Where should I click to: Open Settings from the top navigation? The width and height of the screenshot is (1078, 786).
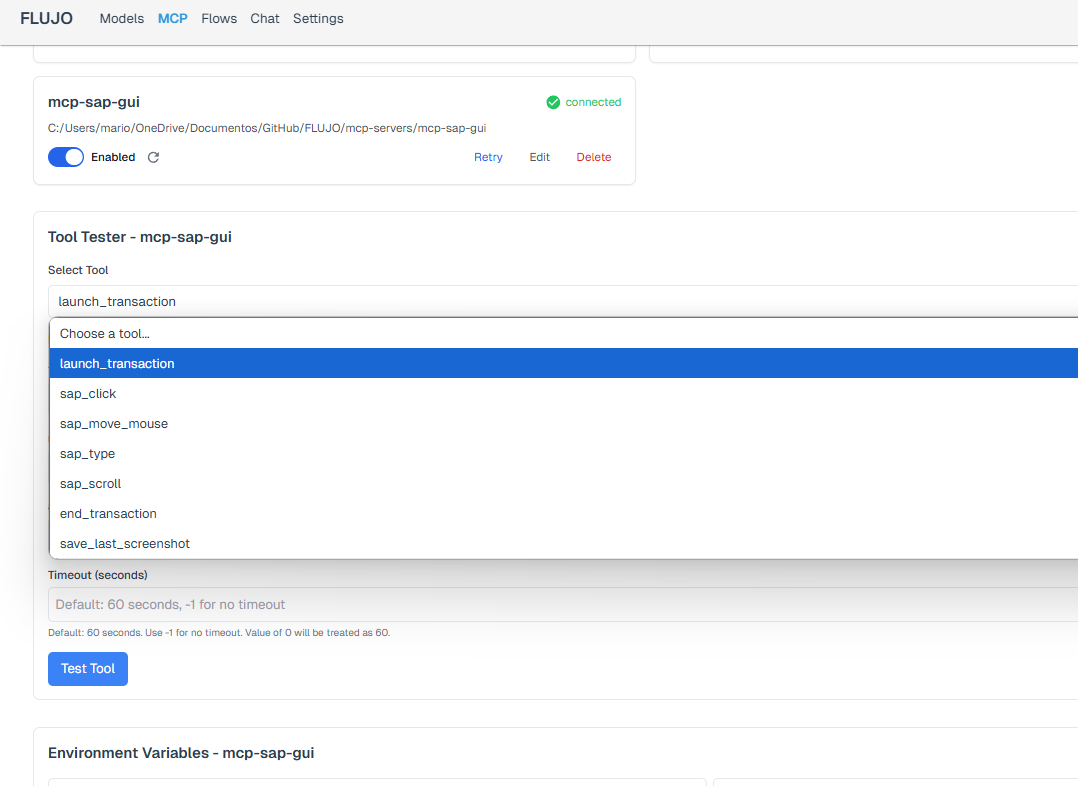coord(318,18)
